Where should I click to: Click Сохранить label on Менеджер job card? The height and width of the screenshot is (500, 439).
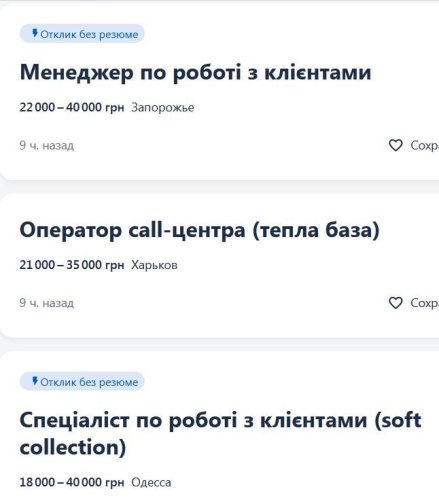pos(425,146)
